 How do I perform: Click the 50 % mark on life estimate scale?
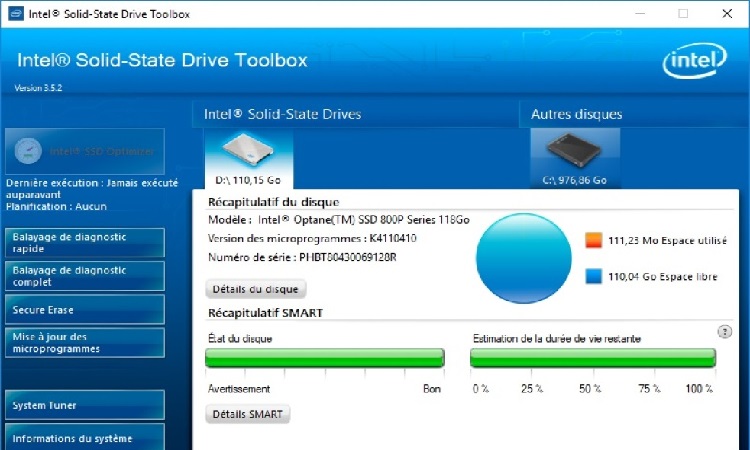coord(590,389)
